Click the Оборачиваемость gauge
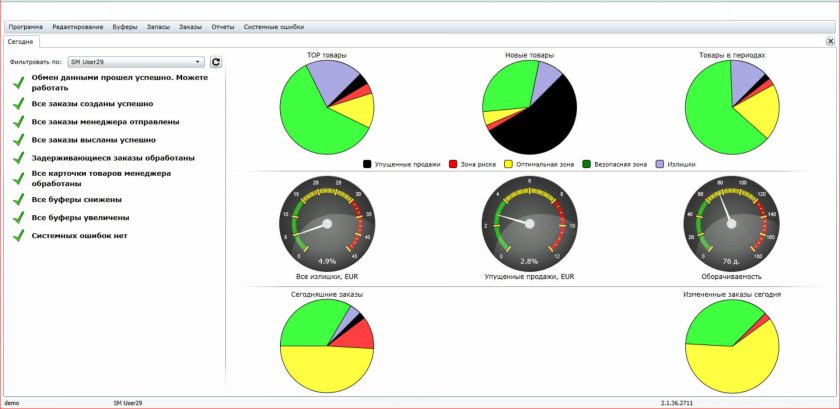This screenshot has height=409, width=840. (732, 224)
